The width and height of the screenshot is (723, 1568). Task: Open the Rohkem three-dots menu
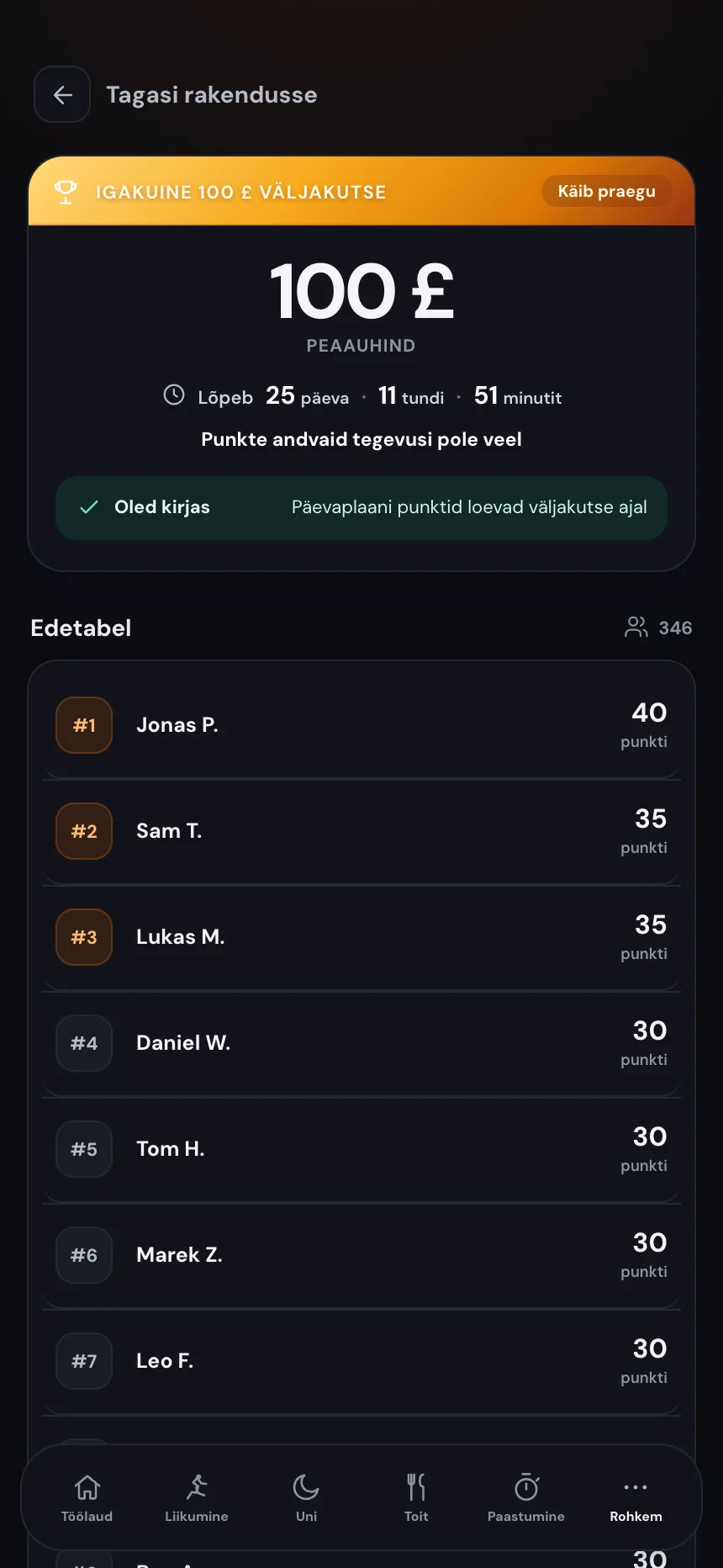[636, 1498]
